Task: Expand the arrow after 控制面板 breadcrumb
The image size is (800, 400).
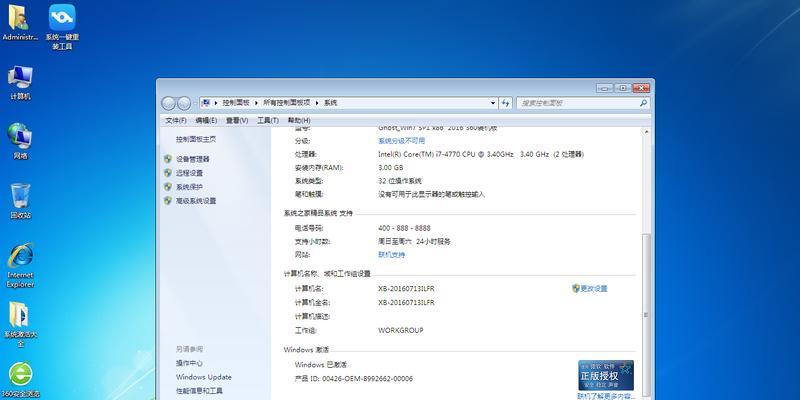Action: pos(257,103)
